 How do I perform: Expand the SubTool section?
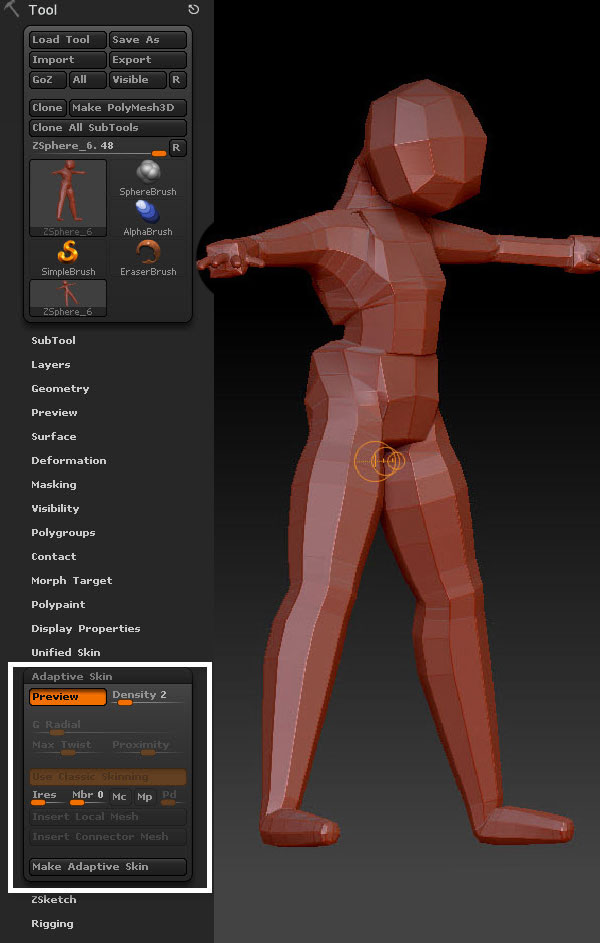[x=53, y=341]
